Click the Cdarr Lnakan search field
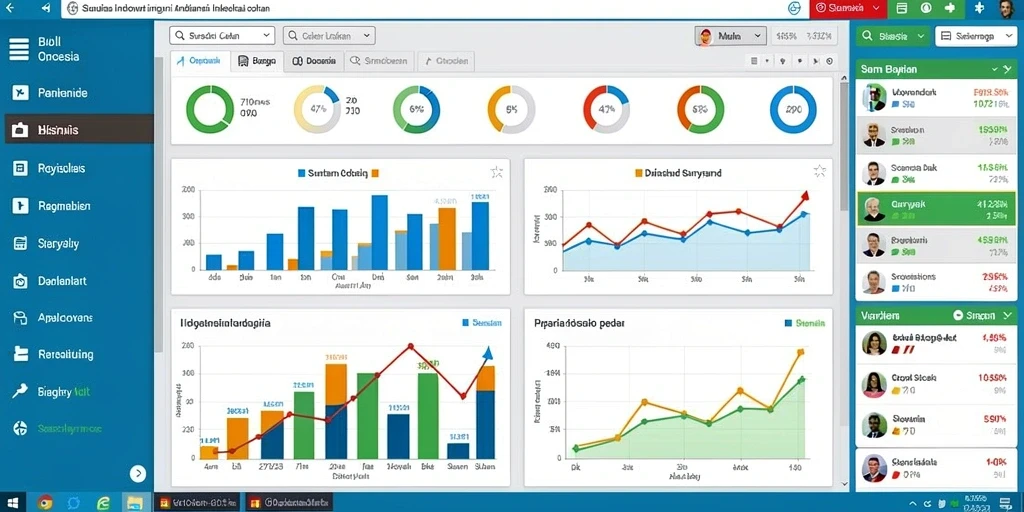The height and width of the screenshot is (512, 1024). 329,35
